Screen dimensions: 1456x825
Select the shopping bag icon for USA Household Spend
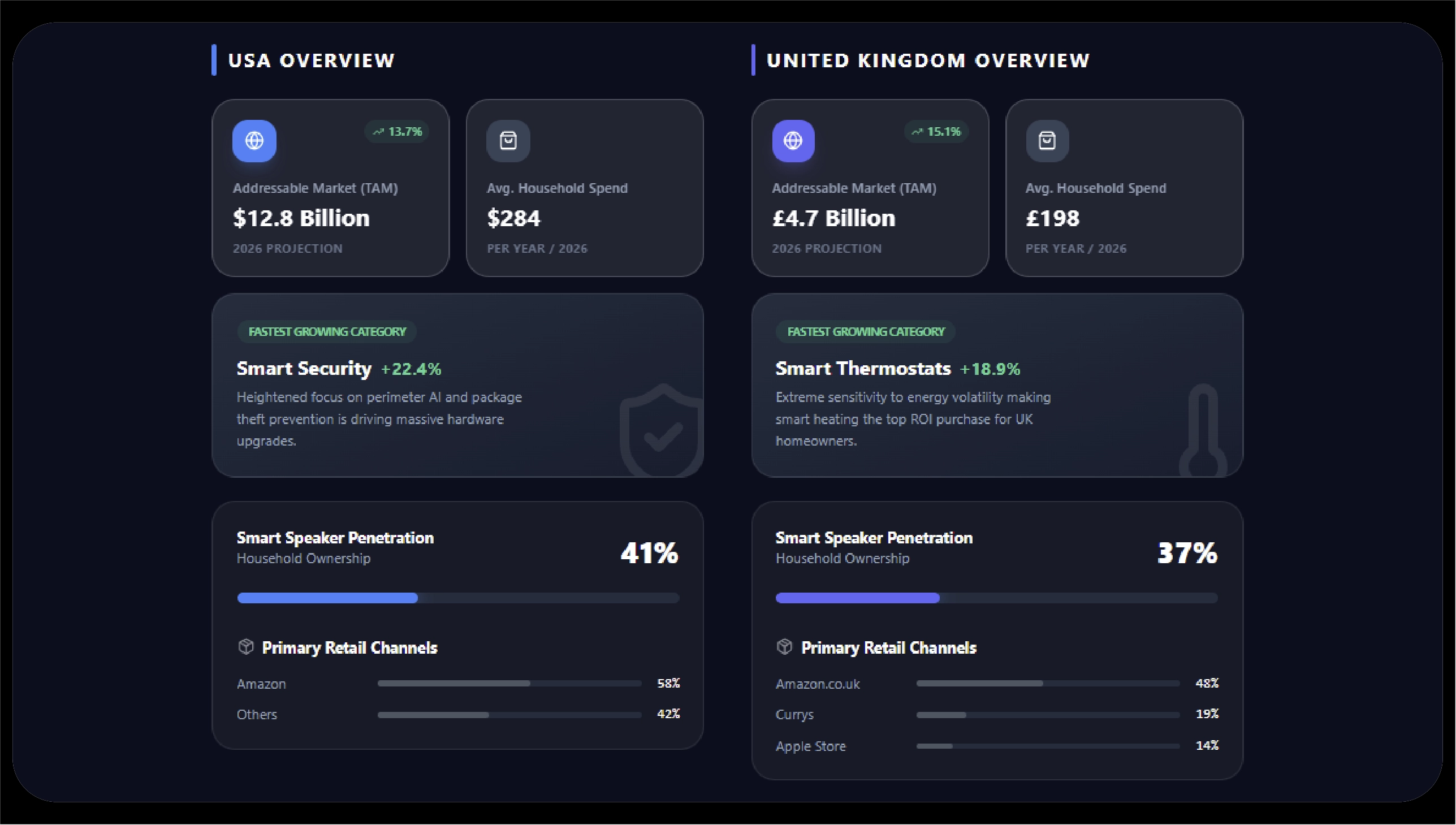coord(508,141)
